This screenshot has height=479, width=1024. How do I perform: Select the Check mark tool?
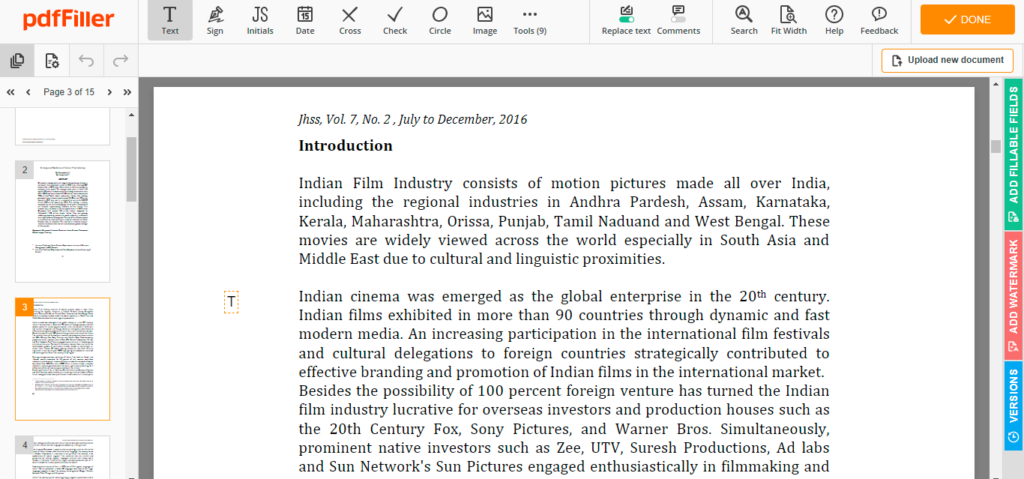(395, 20)
